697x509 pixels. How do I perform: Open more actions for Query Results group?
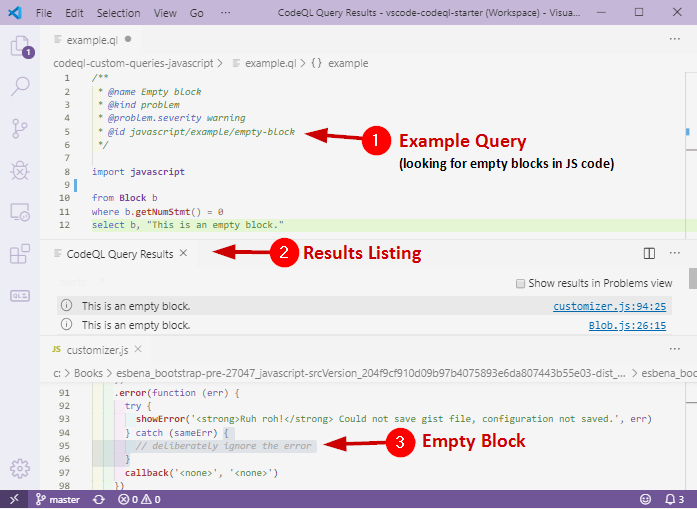[x=675, y=253]
